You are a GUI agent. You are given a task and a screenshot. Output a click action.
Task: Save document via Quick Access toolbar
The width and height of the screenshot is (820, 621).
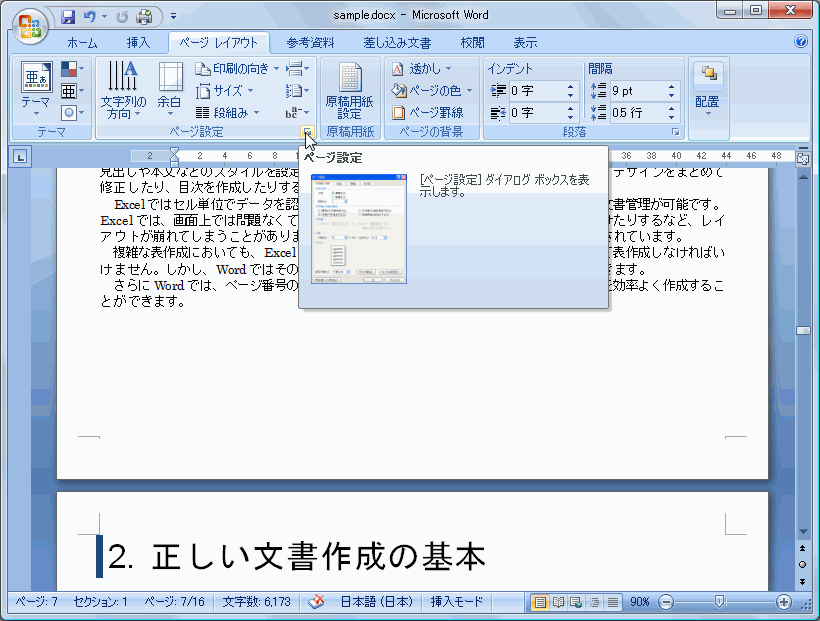68,17
